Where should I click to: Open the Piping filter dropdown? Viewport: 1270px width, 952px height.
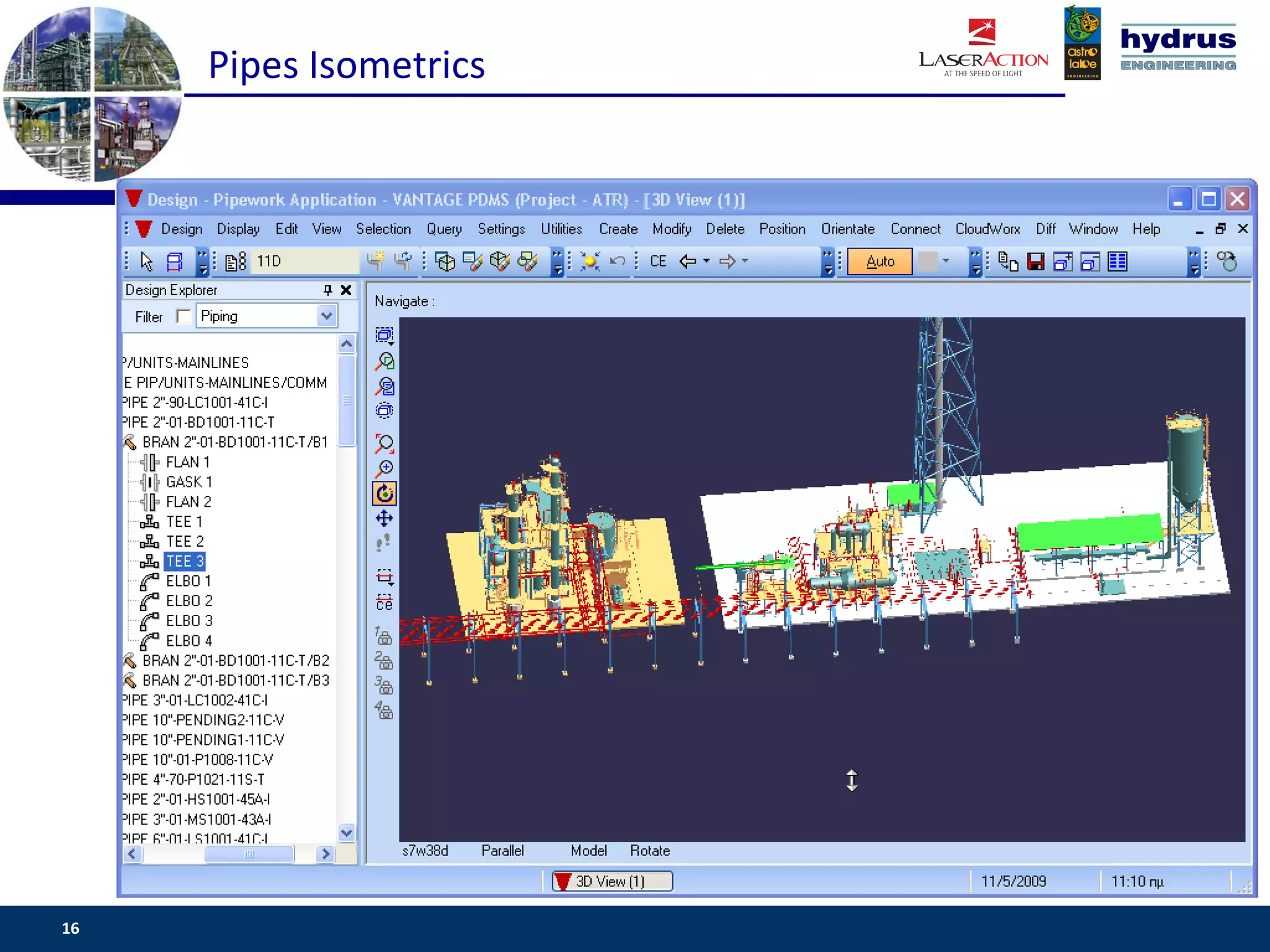pos(326,317)
